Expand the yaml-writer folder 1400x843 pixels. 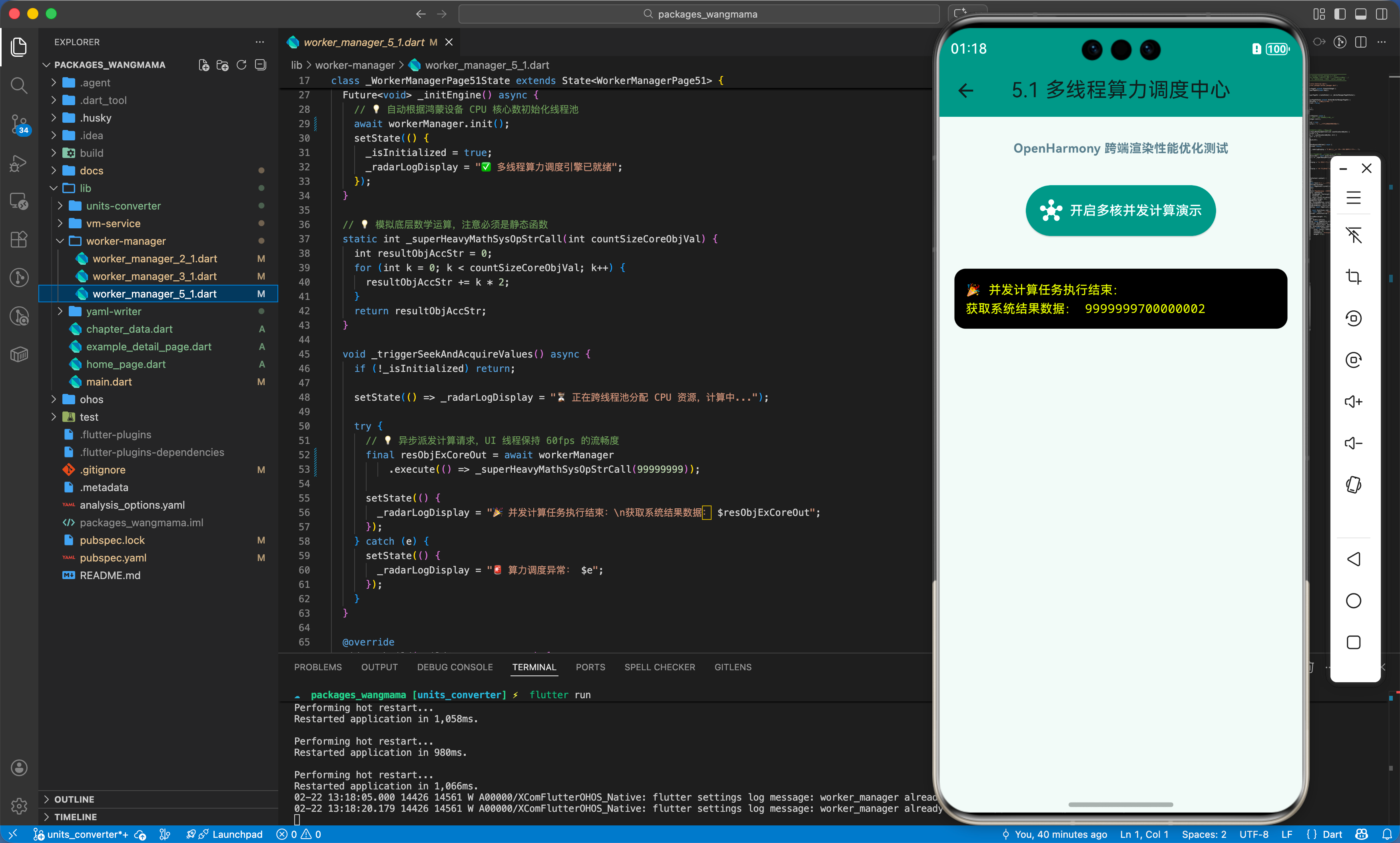click(x=114, y=311)
